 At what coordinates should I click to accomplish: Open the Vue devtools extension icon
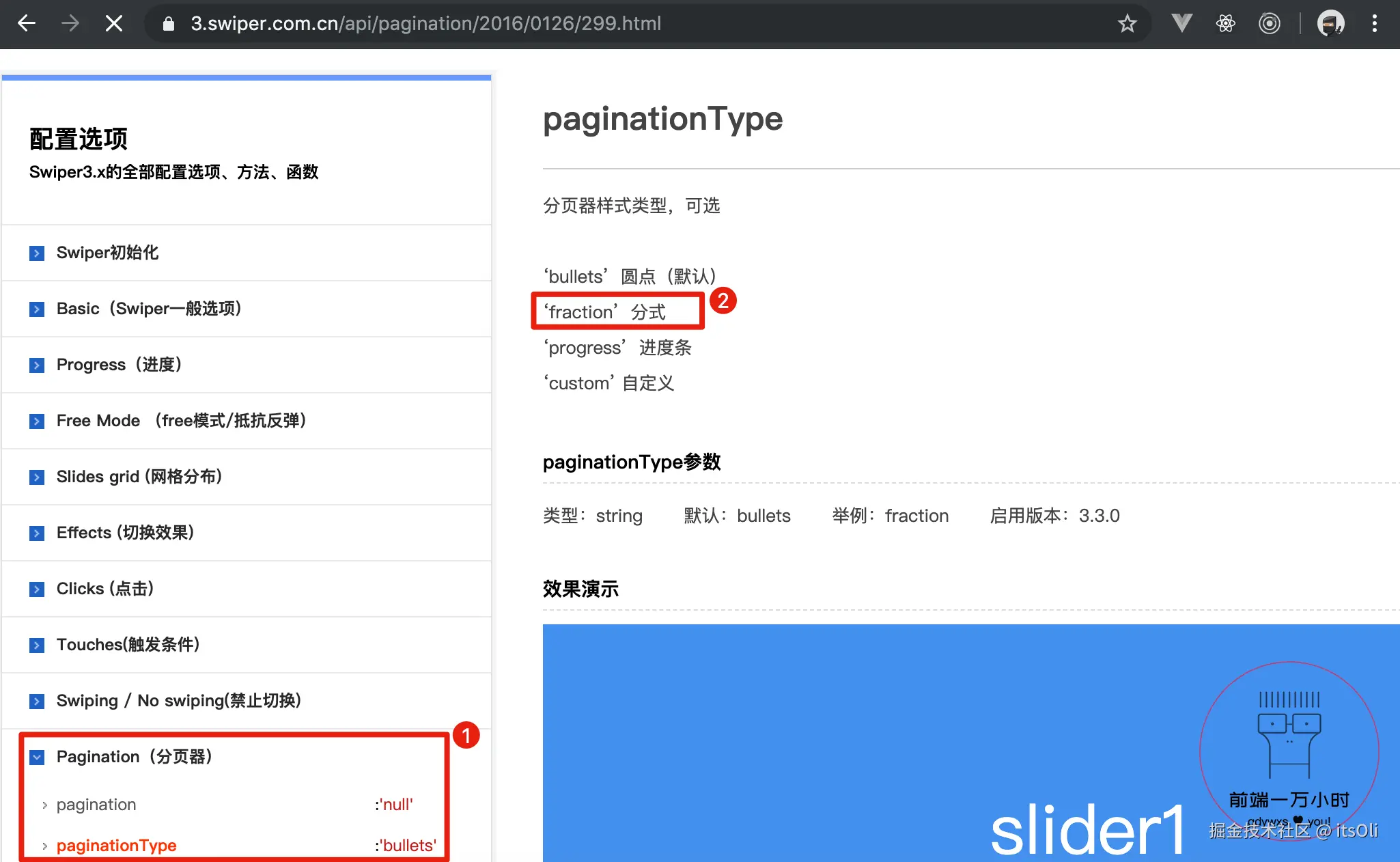pyautogui.click(x=1181, y=24)
